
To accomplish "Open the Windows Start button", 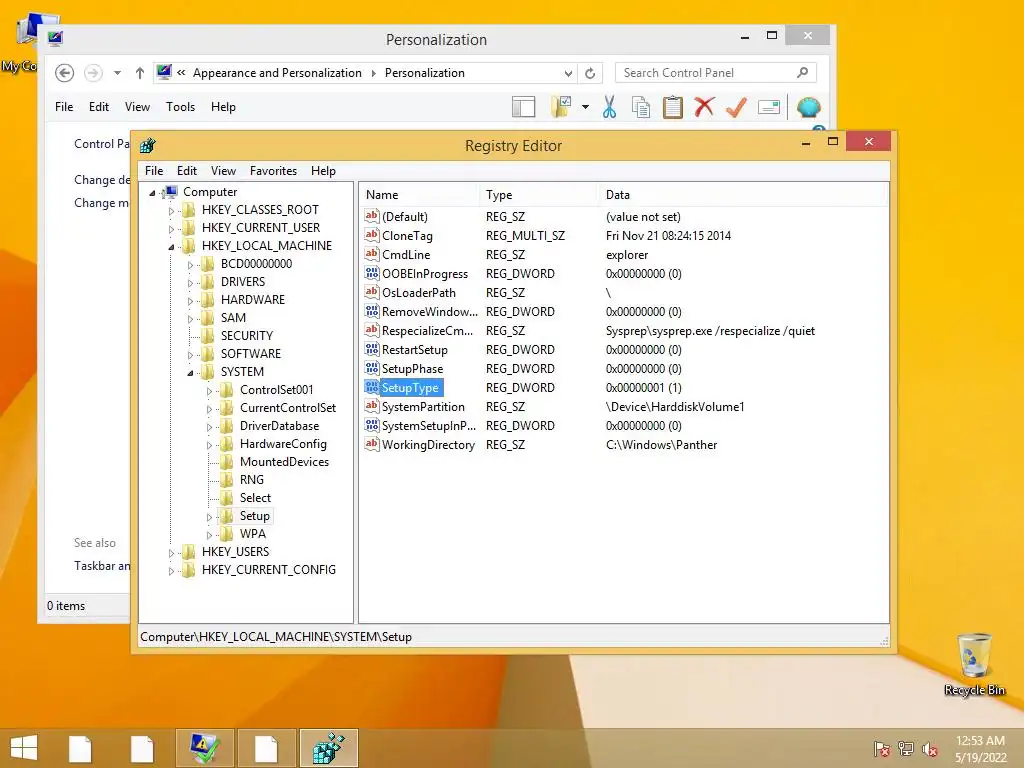I will coord(24,748).
